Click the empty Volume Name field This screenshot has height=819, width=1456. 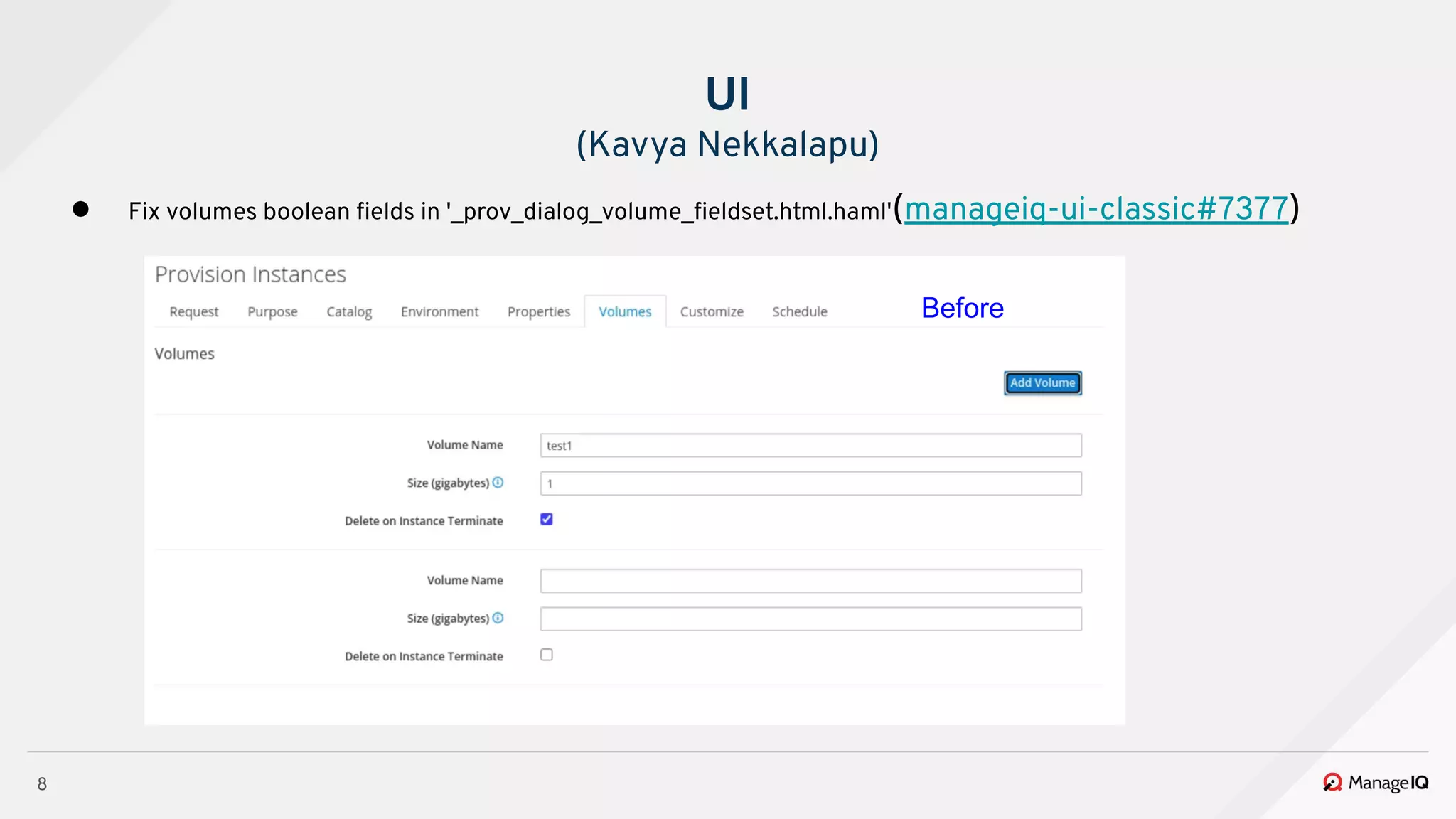coord(810,581)
